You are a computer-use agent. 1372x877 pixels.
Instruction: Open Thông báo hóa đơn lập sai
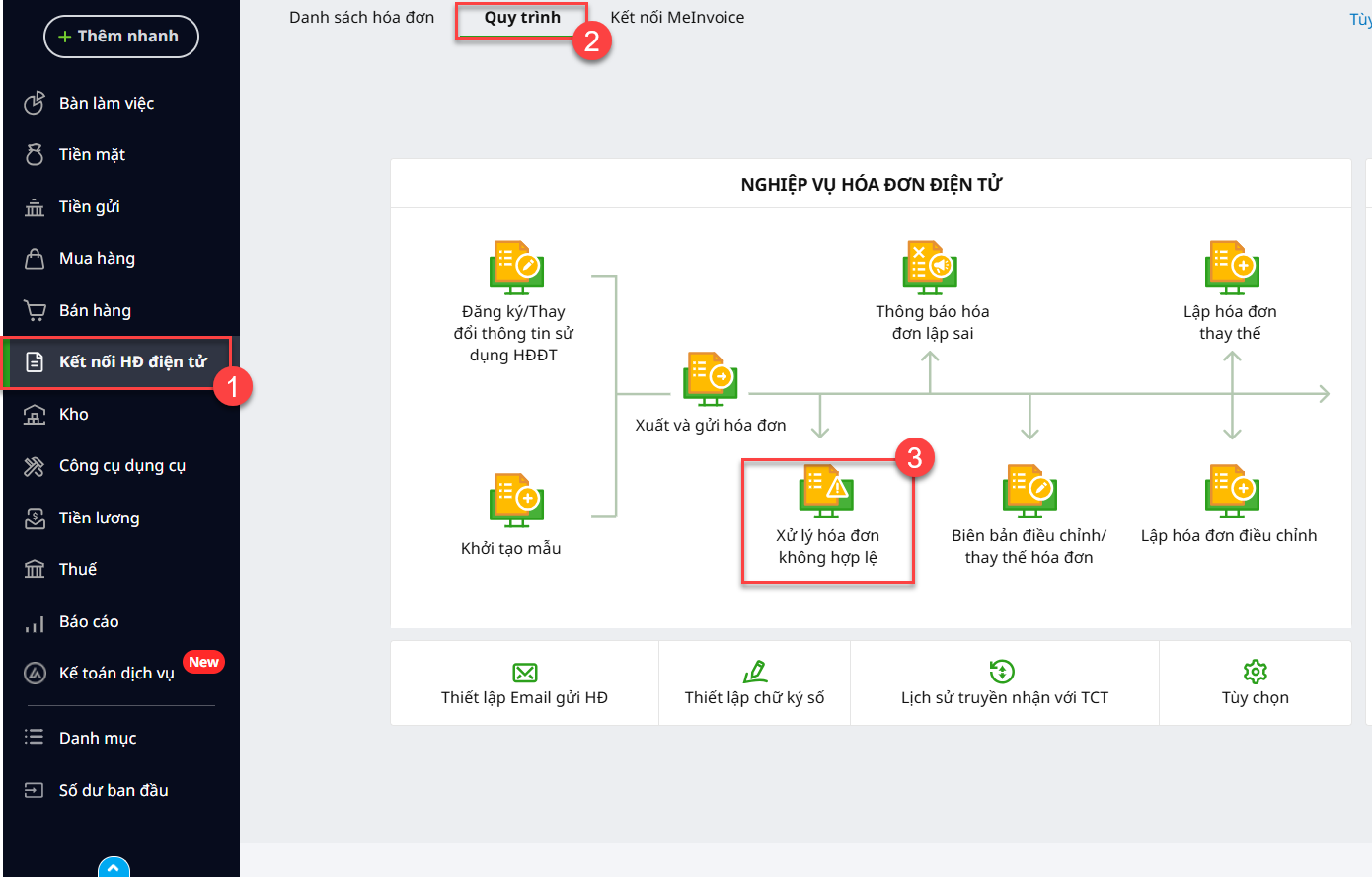(930, 268)
